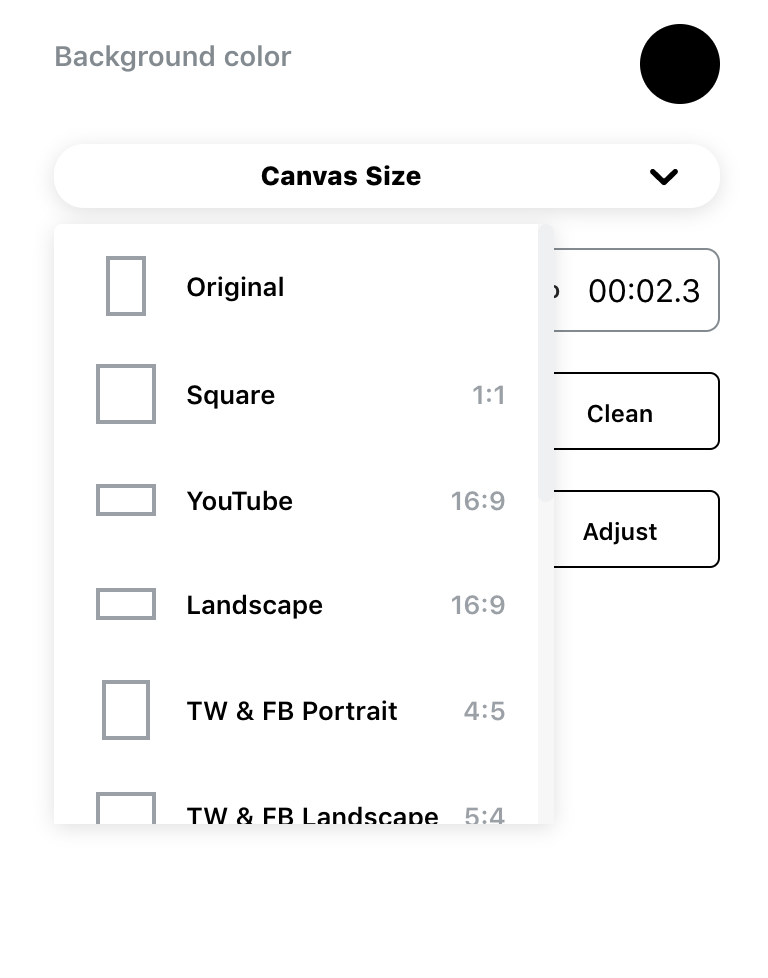768x978 pixels.
Task: Click the TW & FB Portrait shape icon
Action: click(x=126, y=710)
